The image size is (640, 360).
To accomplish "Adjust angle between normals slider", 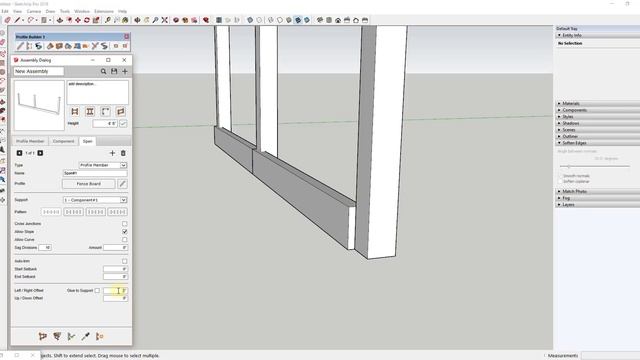I will tap(594, 167).
